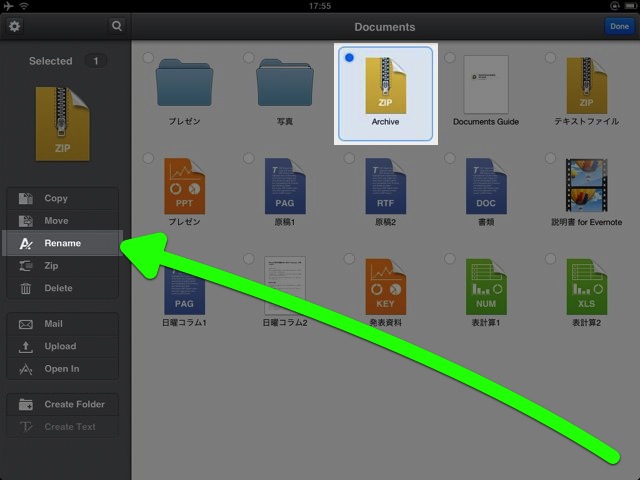Click the selected count badge 1
Screen dimensions: 640x480
coord(96,61)
